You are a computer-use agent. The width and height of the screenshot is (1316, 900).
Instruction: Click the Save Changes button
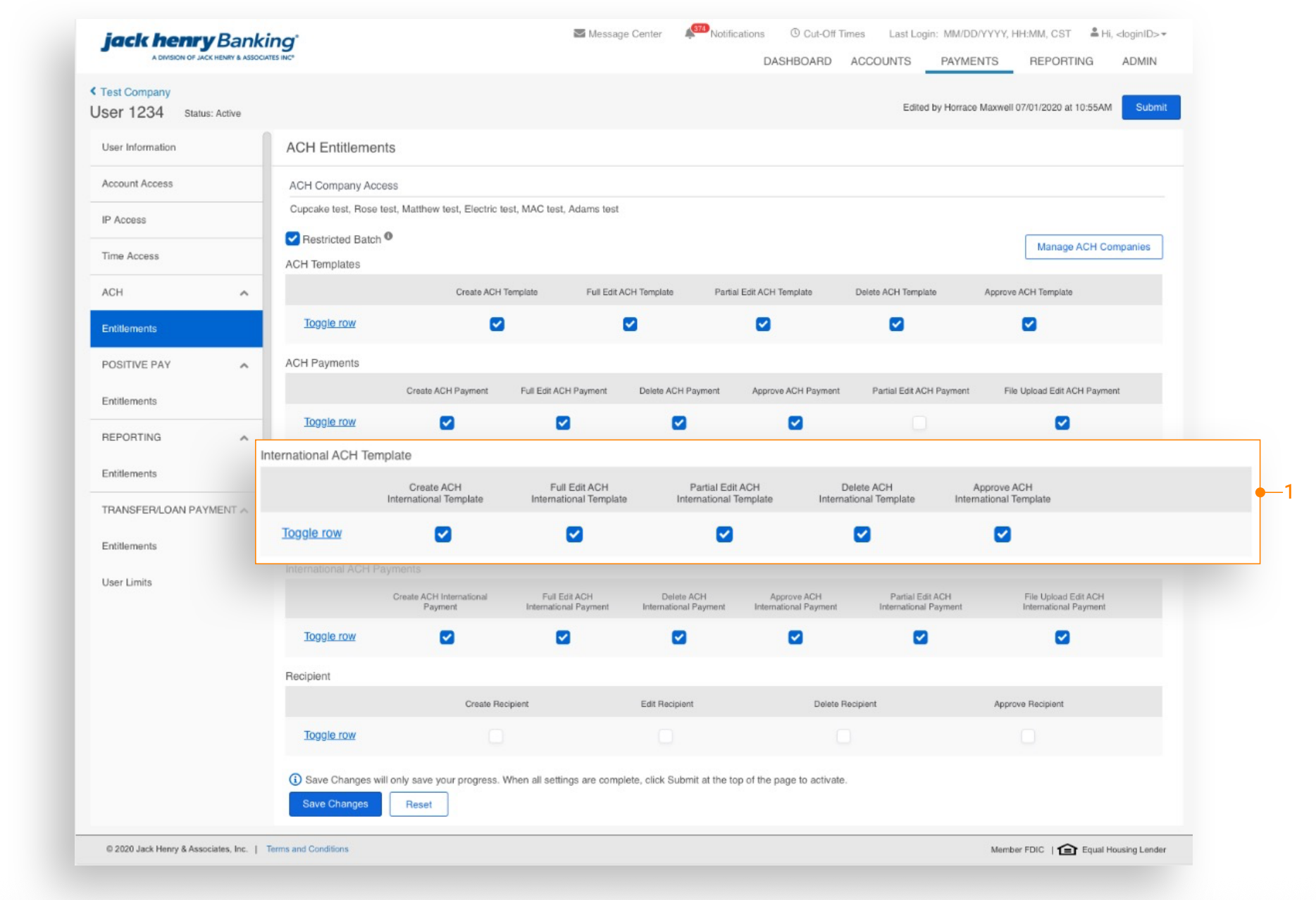click(335, 804)
